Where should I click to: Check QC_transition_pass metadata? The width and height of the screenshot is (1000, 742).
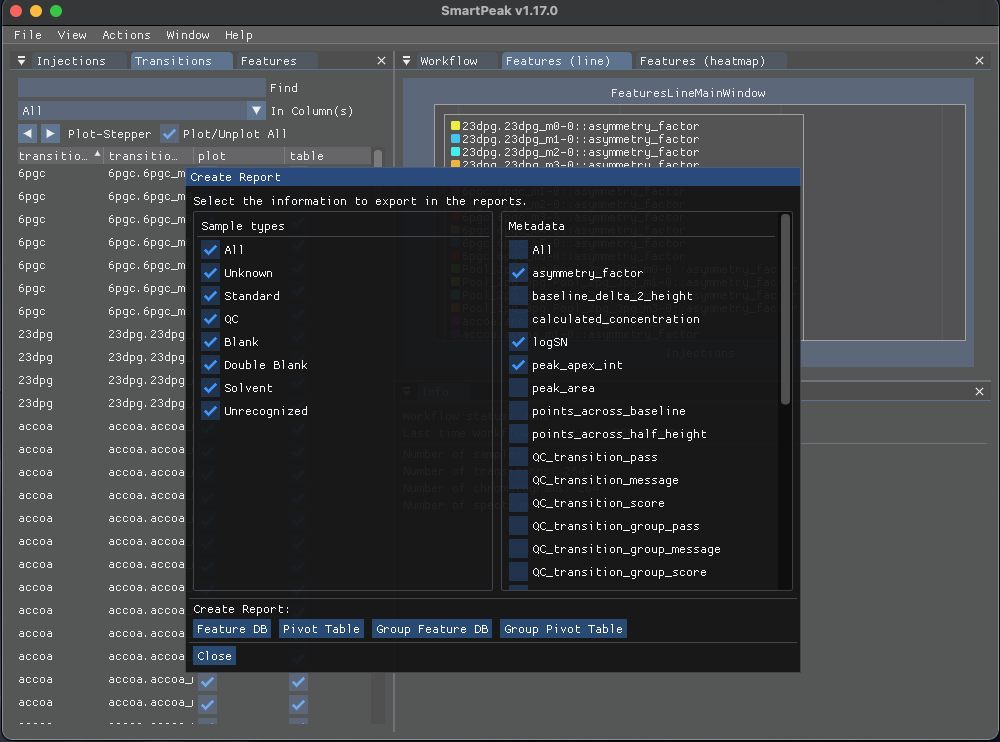(x=518, y=457)
